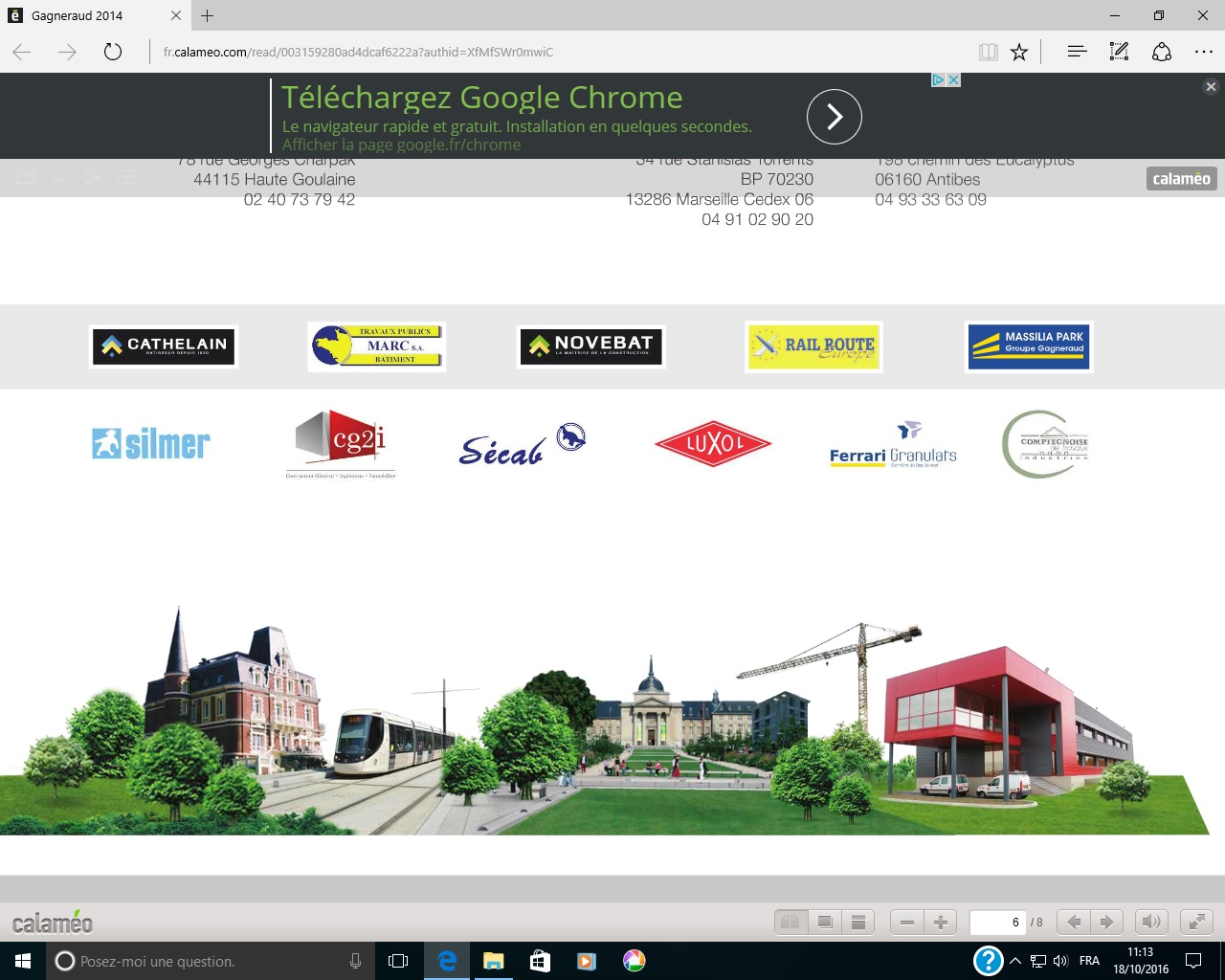
Task: Click the Sécab logo
Action: 523,444
